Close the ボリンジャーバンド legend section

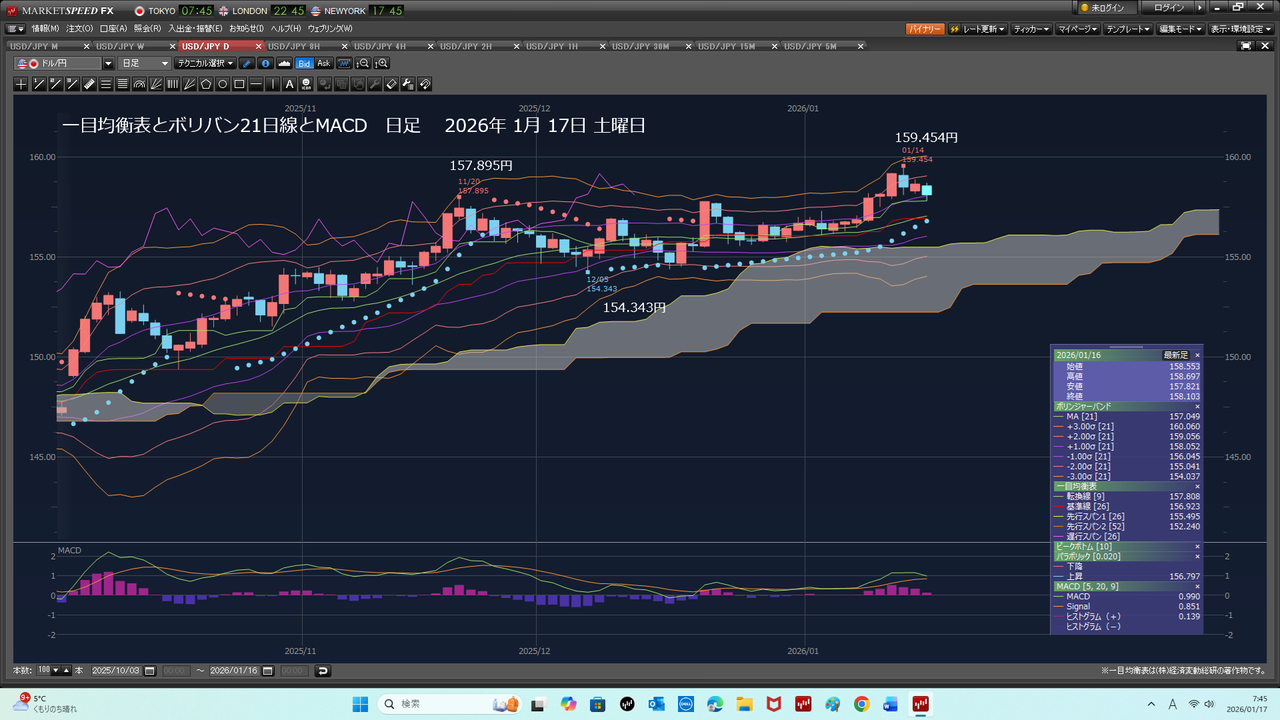[x=1197, y=407]
